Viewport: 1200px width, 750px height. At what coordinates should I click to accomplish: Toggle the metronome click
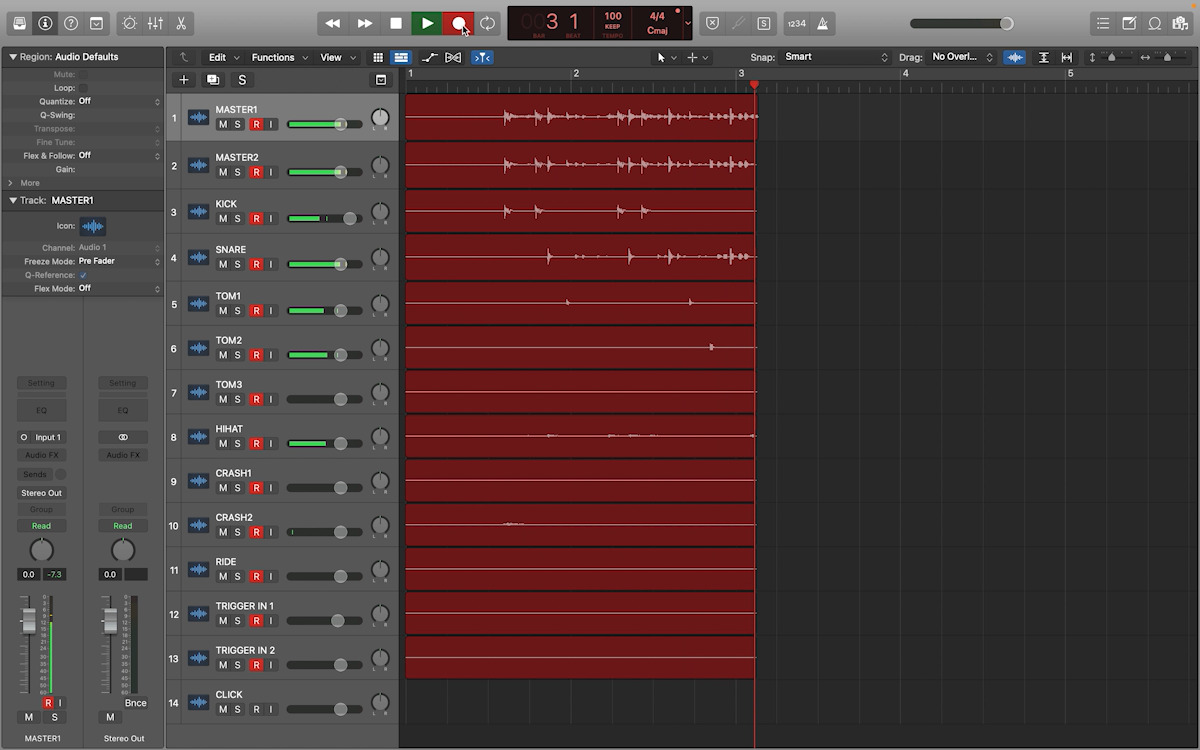(823, 23)
